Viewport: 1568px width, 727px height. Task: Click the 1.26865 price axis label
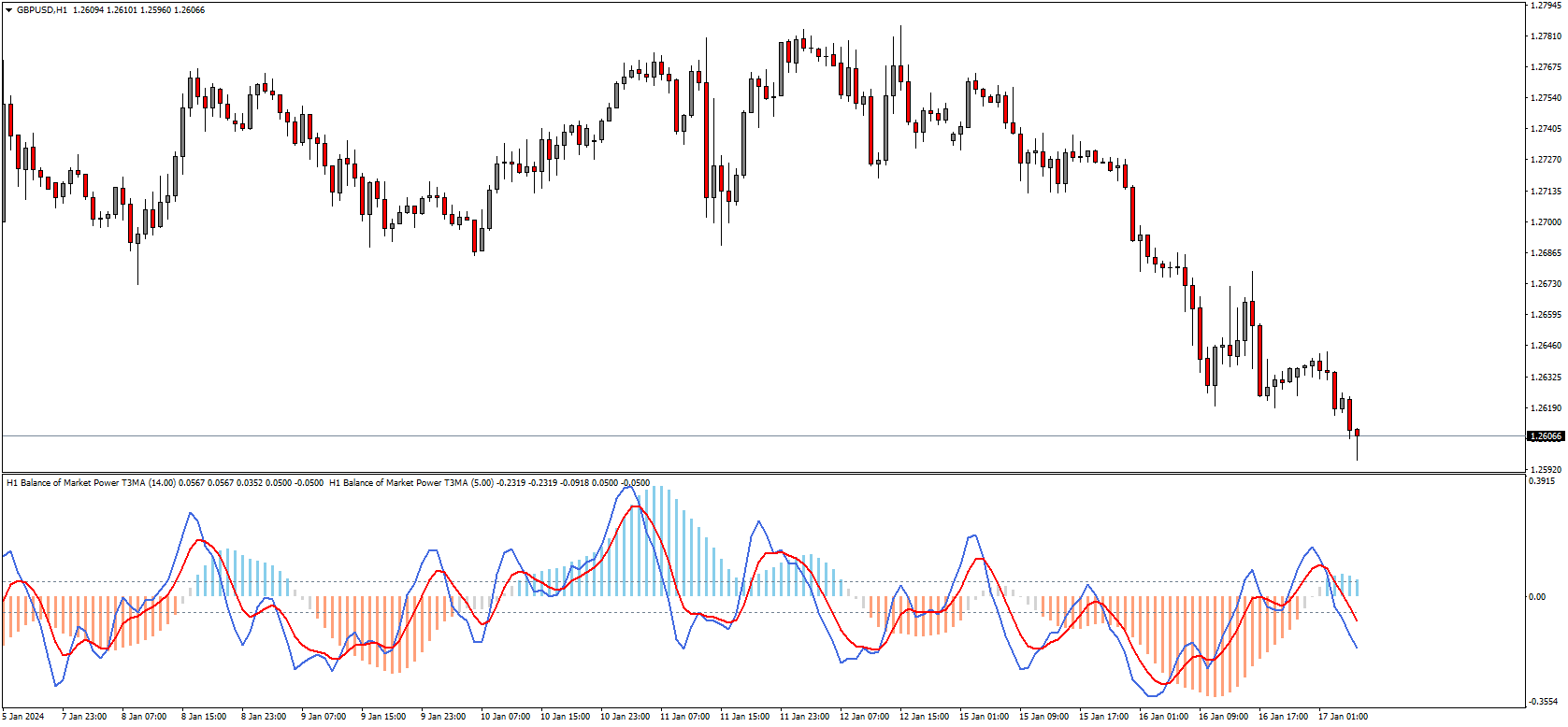1546,253
